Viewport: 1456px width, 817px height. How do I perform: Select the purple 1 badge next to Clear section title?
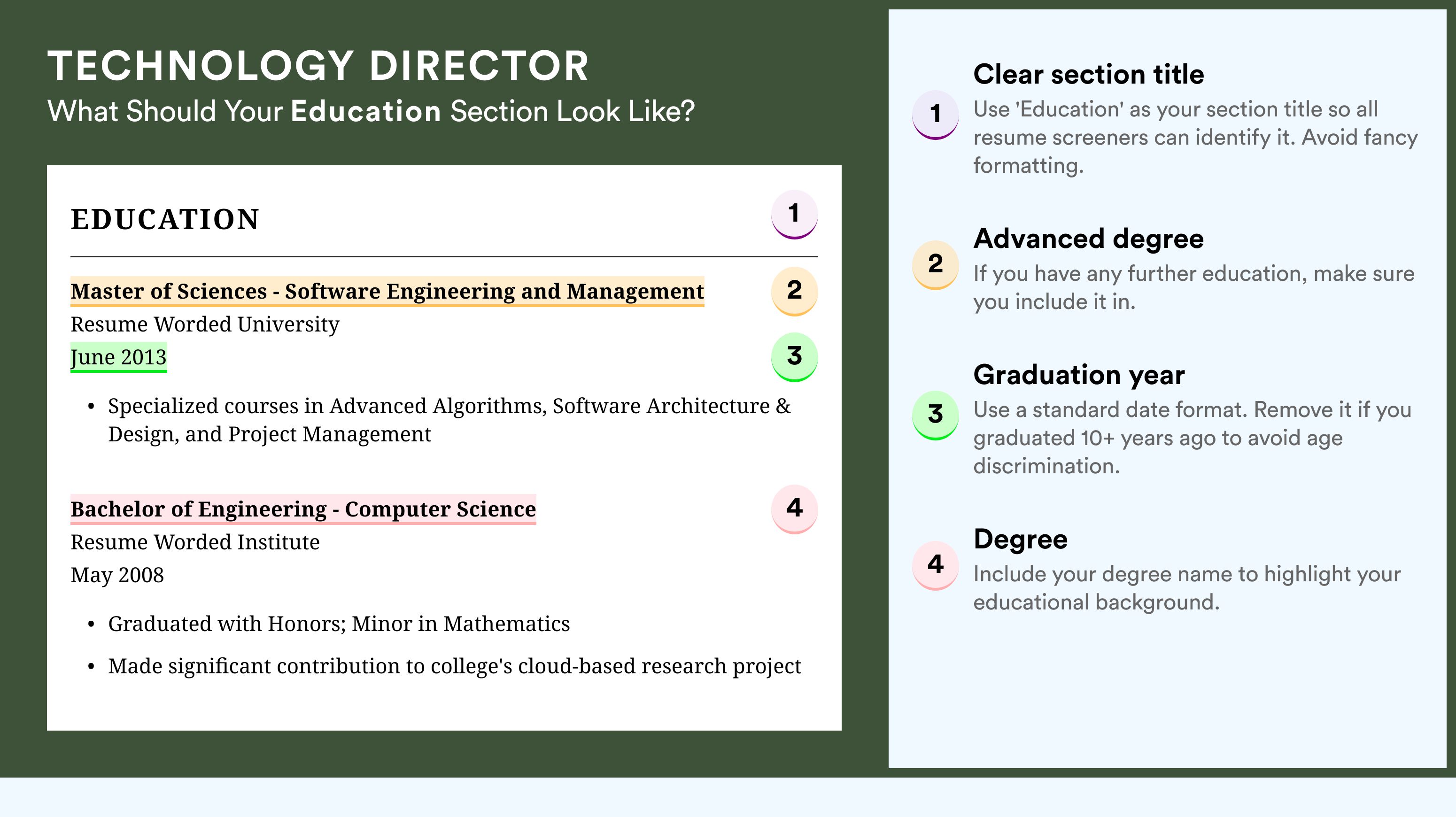(x=936, y=115)
